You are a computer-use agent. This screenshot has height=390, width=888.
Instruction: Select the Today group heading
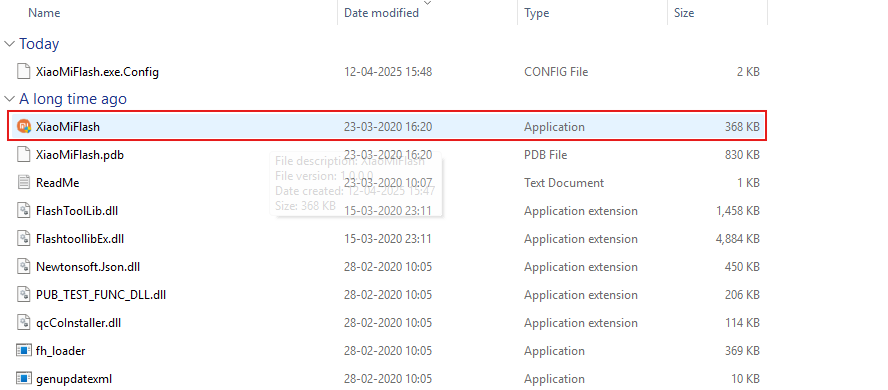(x=39, y=44)
